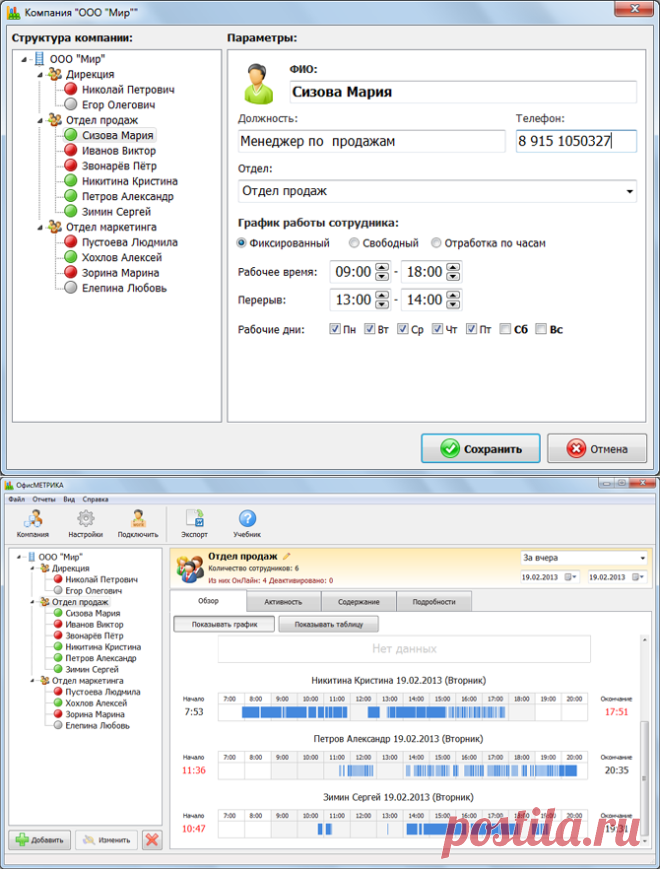Click the Добавить button
The height and width of the screenshot is (869, 660).
click(39, 840)
